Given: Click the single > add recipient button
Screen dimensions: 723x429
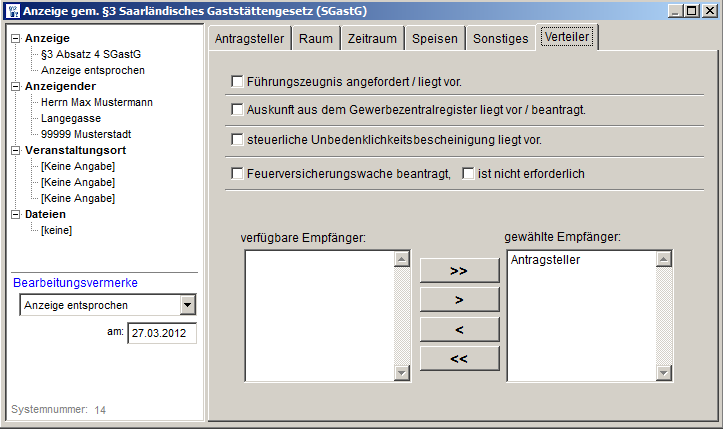Looking at the screenshot, I should pos(459,299).
